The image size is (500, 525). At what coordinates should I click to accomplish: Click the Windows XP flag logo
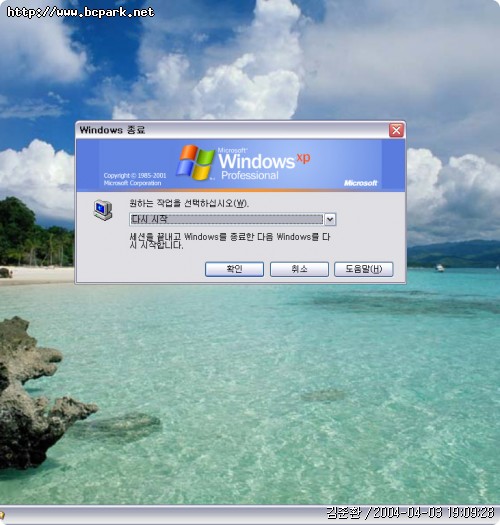[x=196, y=163]
